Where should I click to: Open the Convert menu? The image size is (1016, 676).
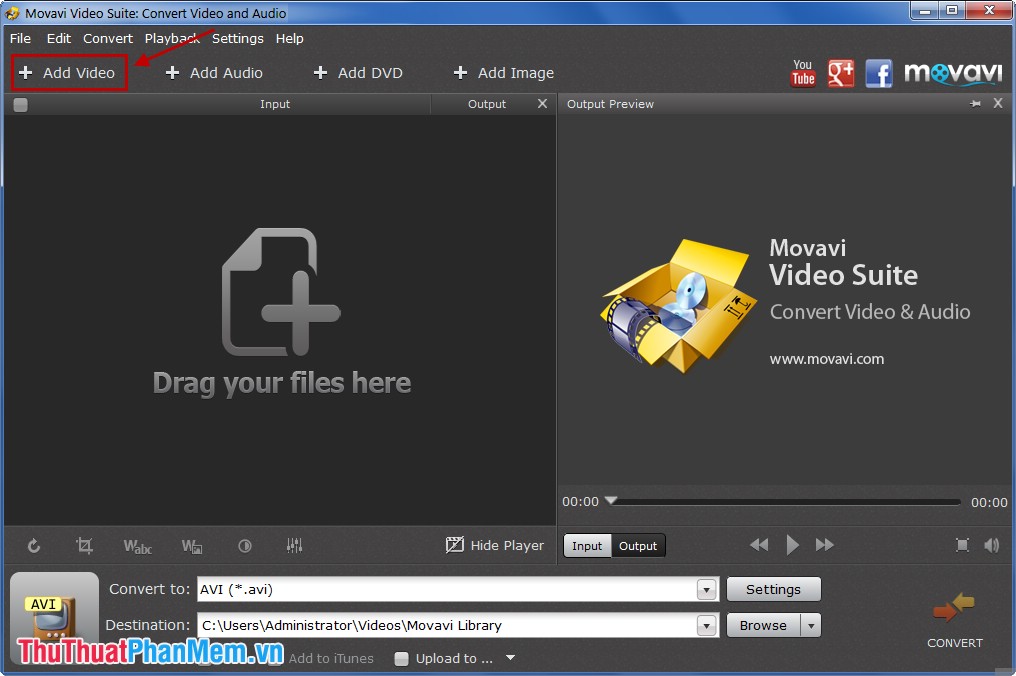pyautogui.click(x=107, y=38)
